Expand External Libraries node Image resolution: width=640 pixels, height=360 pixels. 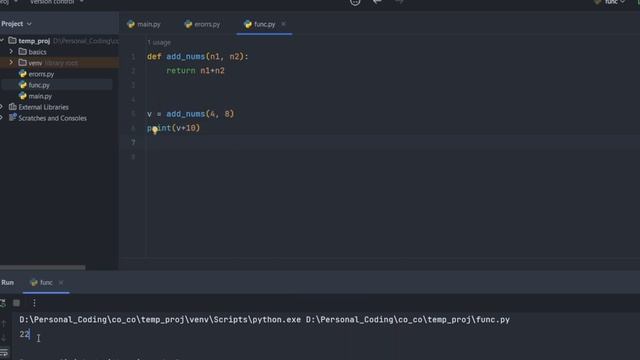(2, 107)
